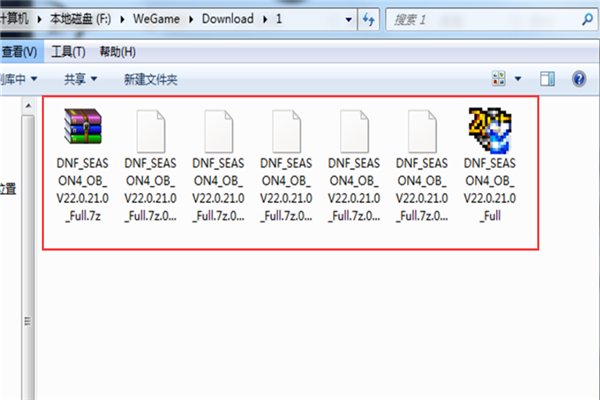
Task: Select the file name DNF_SEASON4_OB_V22.0.21.0_Full.7z
Action: [83, 189]
